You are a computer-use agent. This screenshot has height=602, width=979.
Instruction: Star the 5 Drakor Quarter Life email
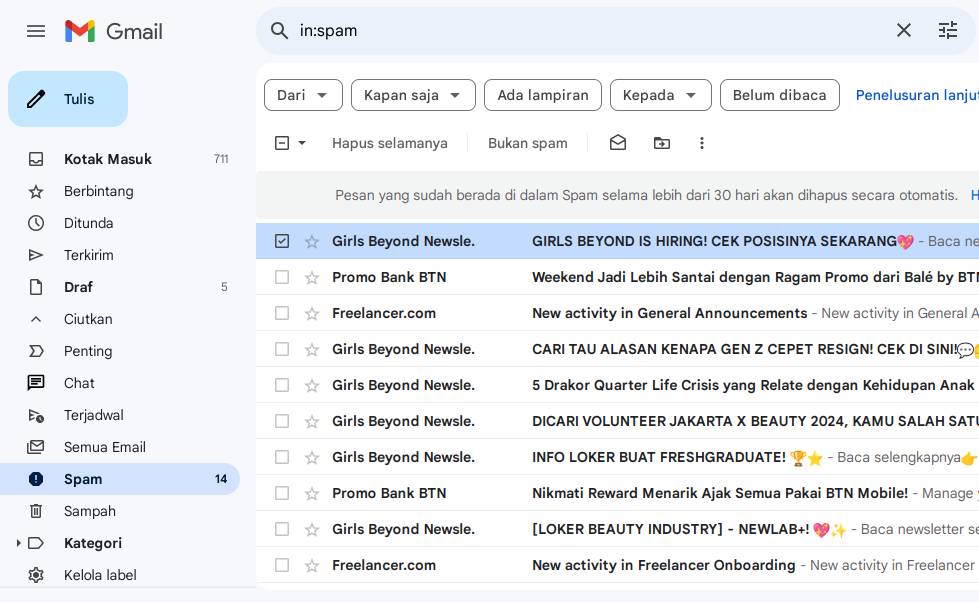pyautogui.click(x=312, y=385)
